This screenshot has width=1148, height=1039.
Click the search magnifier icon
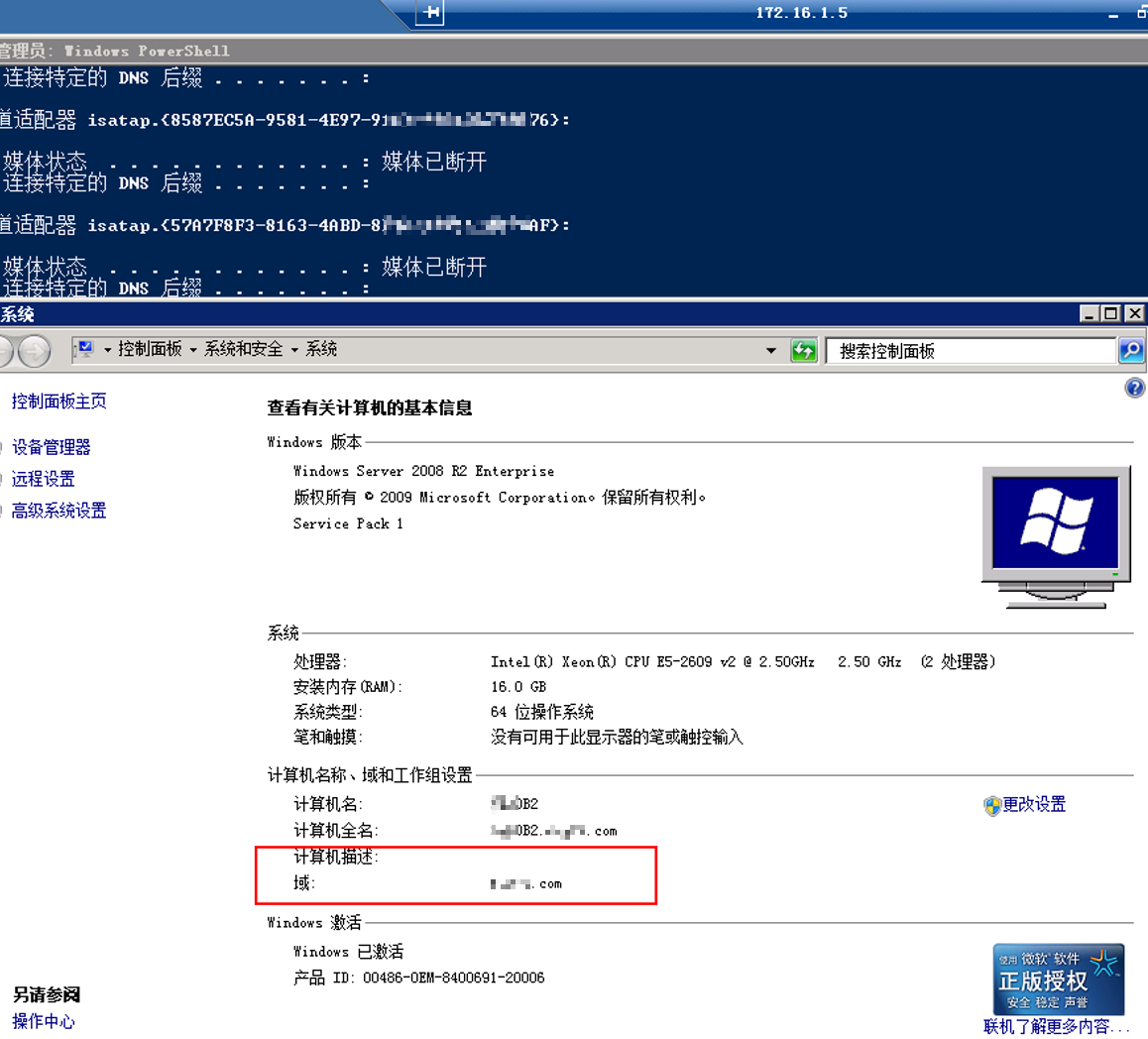(x=1131, y=350)
